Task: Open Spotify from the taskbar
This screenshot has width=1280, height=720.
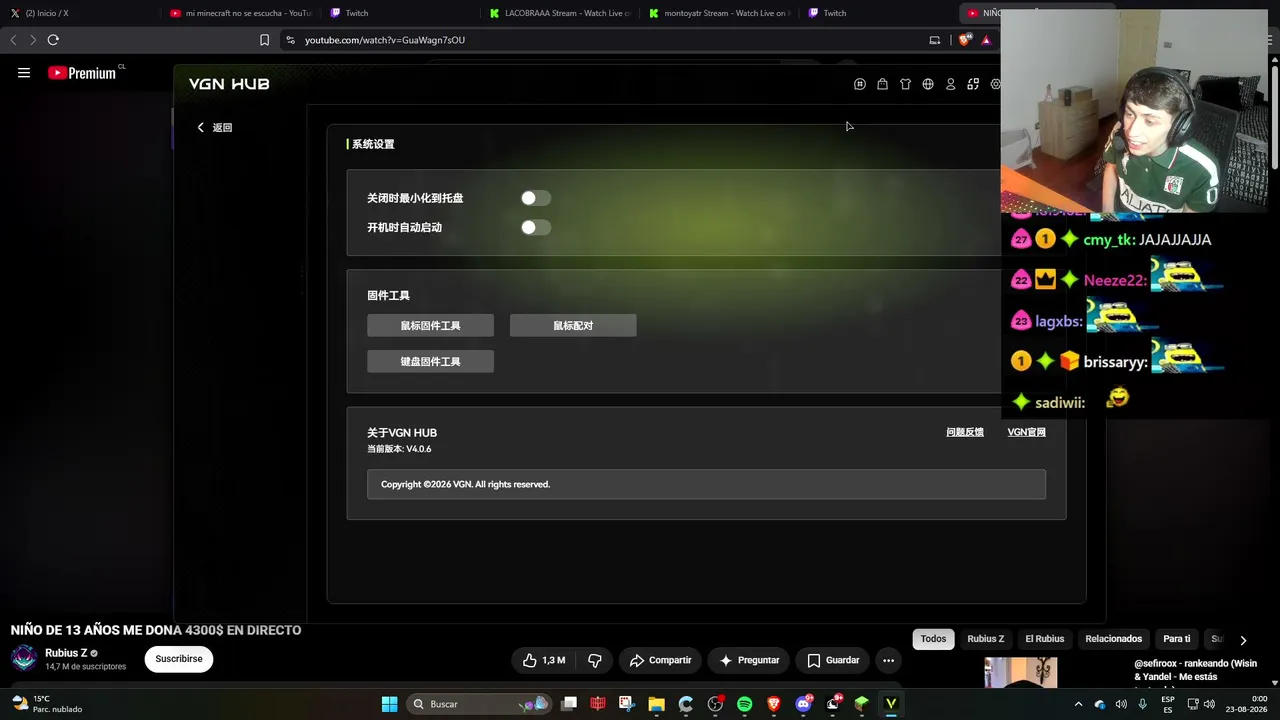Action: pyautogui.click(x=744, y=704)
